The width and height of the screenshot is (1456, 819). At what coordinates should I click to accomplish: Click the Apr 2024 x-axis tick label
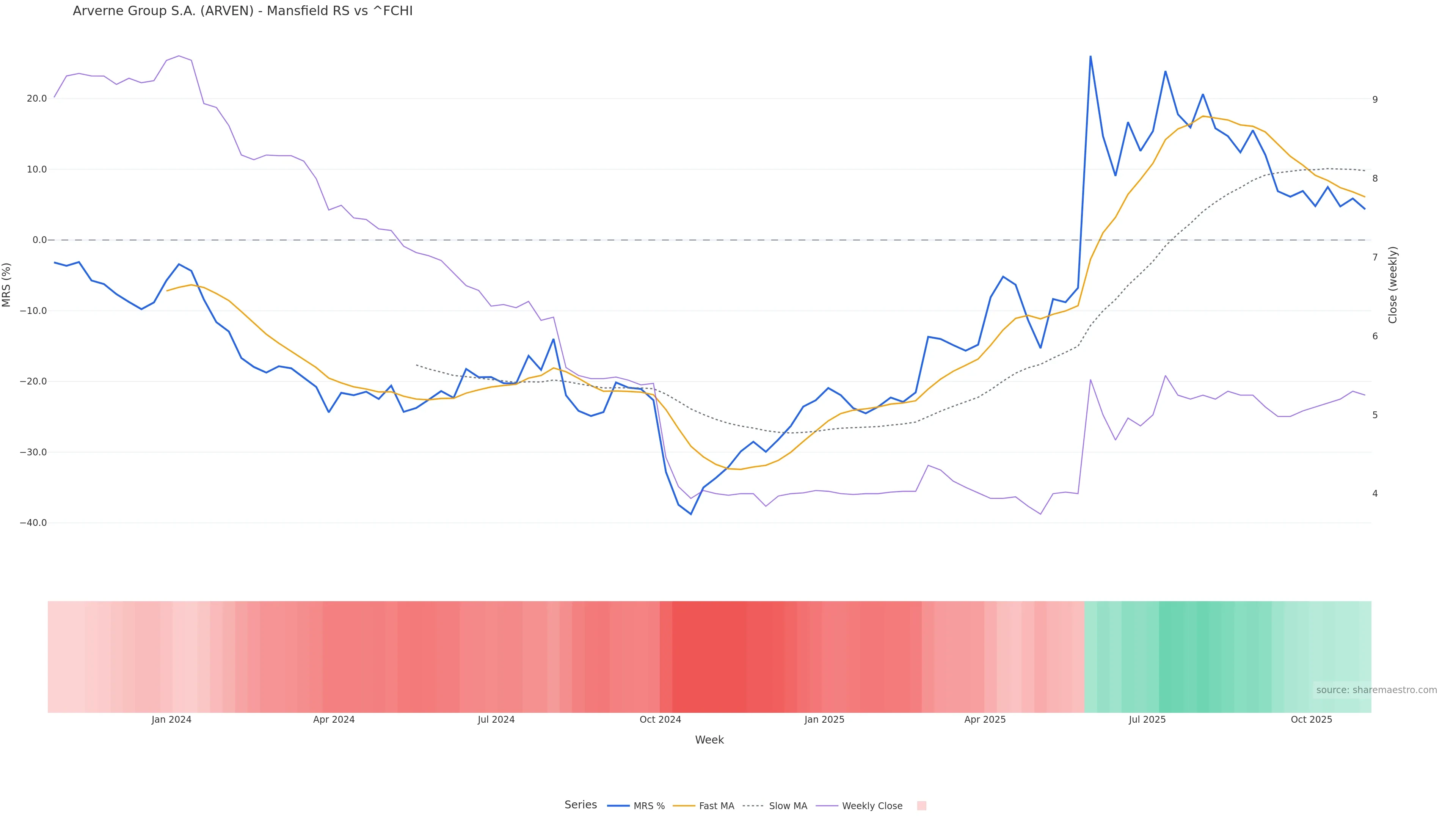coord(334,720)
